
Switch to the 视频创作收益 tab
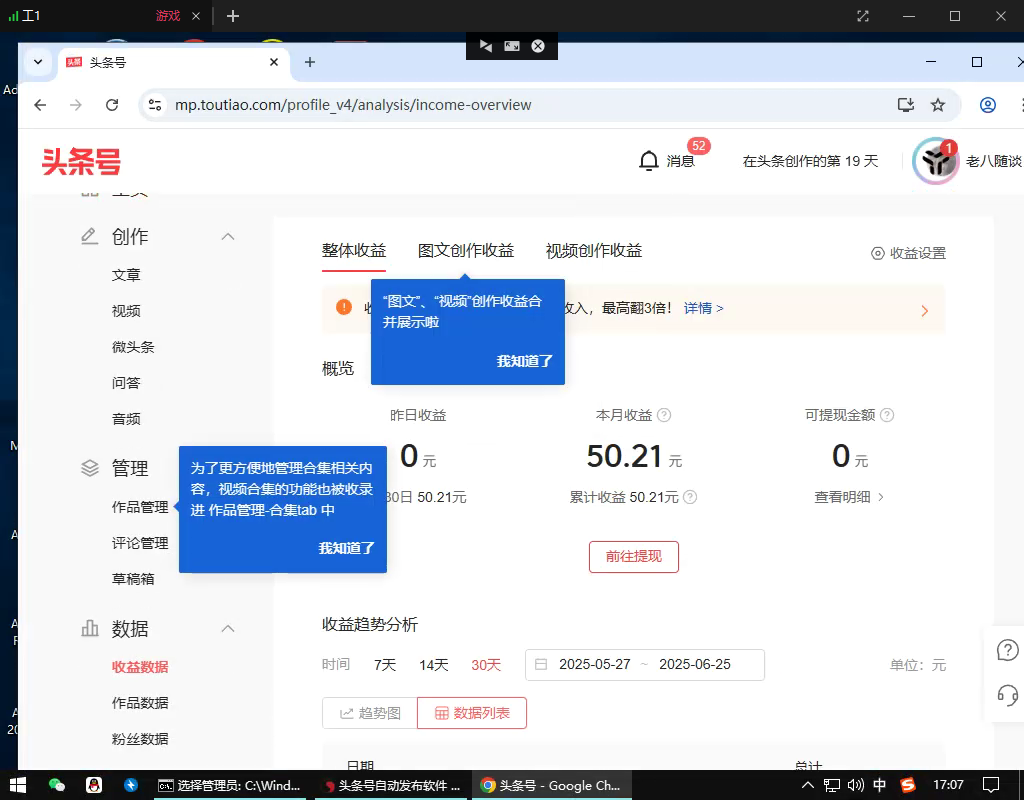point(594,251)
